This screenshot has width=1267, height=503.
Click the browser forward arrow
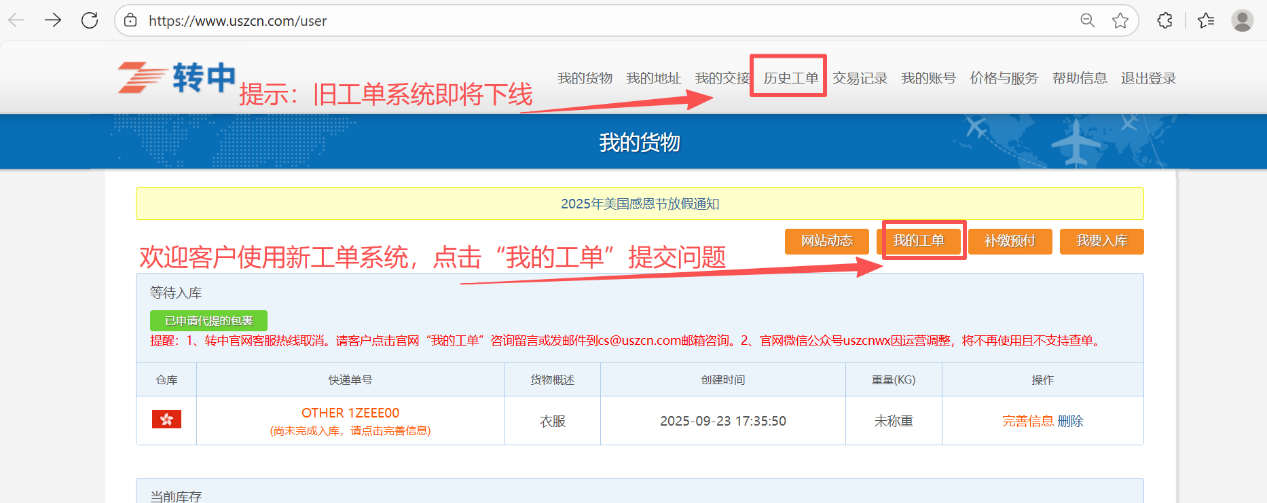pyautogui.click(x=53, y=20)
